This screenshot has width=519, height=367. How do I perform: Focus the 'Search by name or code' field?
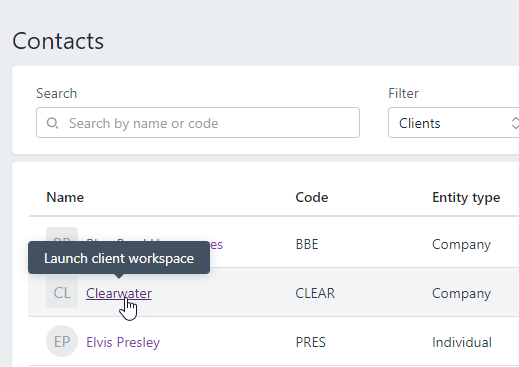click(198, 122)
